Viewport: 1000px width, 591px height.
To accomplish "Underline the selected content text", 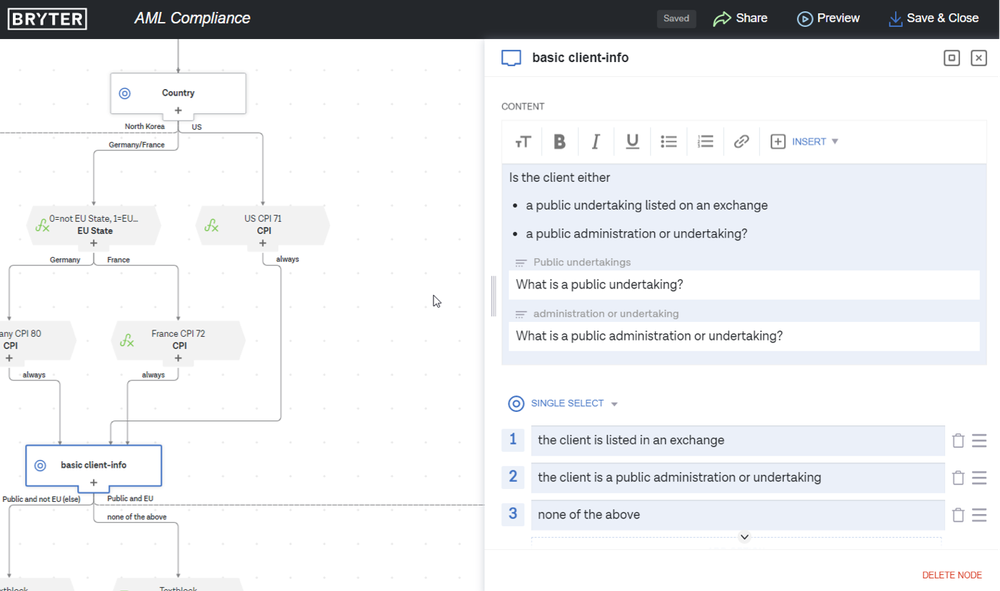I will click(632, 142).
